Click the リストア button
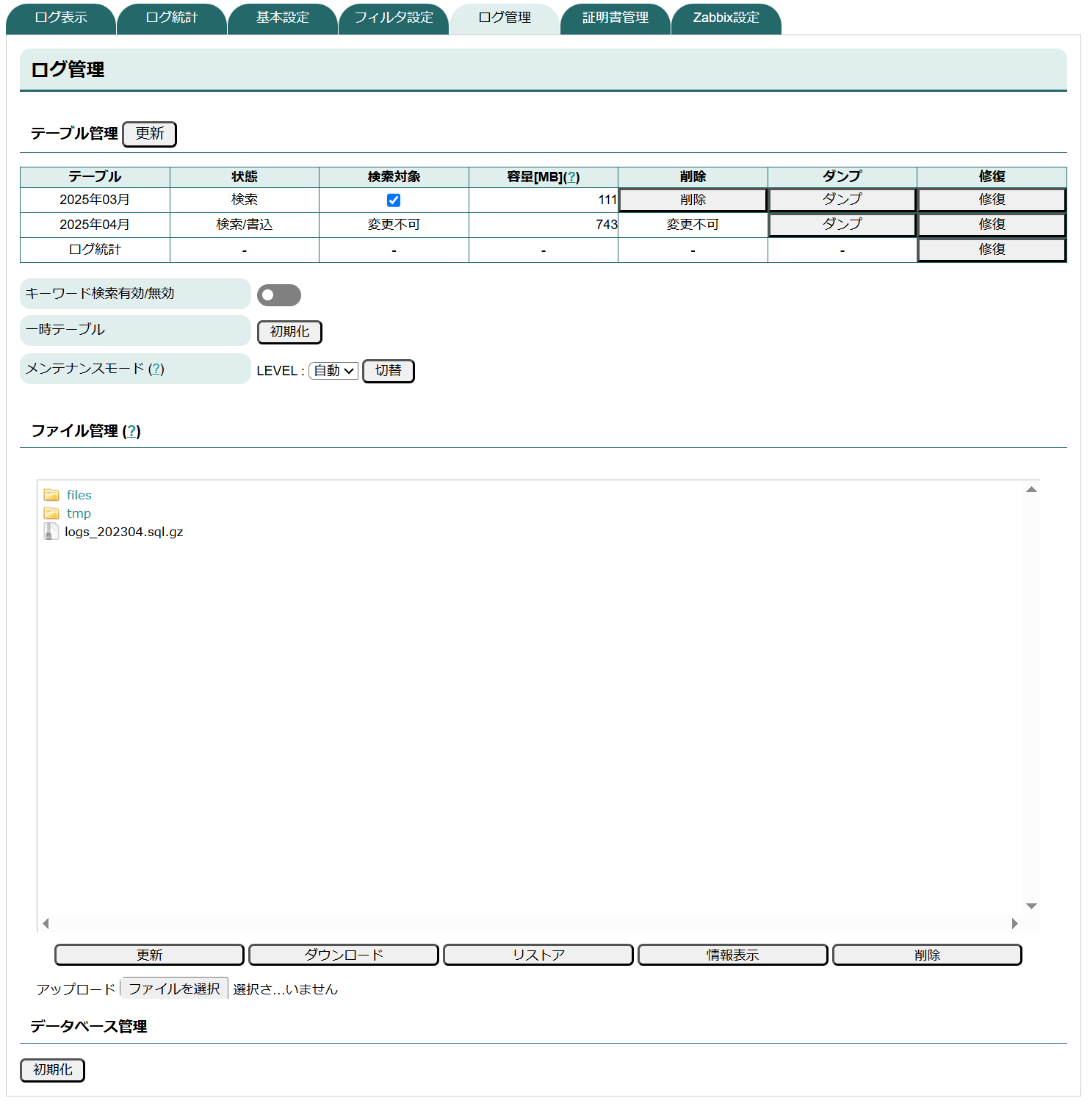The image size is (1090, 1120). coord(538,955)
